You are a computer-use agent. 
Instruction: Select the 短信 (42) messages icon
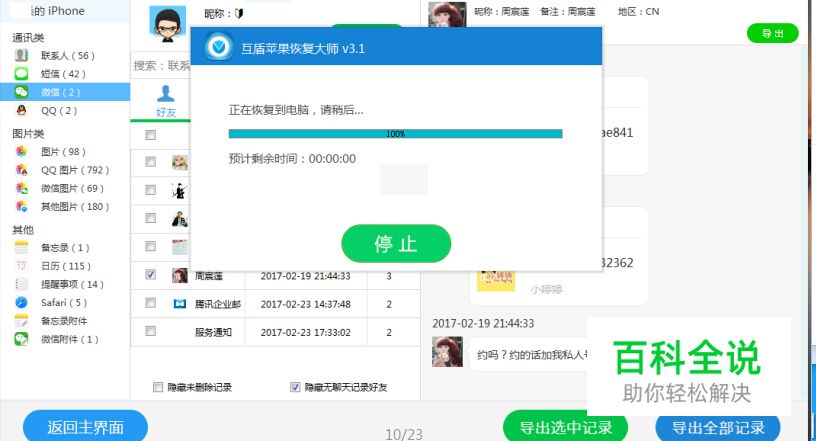click(21, 73)
